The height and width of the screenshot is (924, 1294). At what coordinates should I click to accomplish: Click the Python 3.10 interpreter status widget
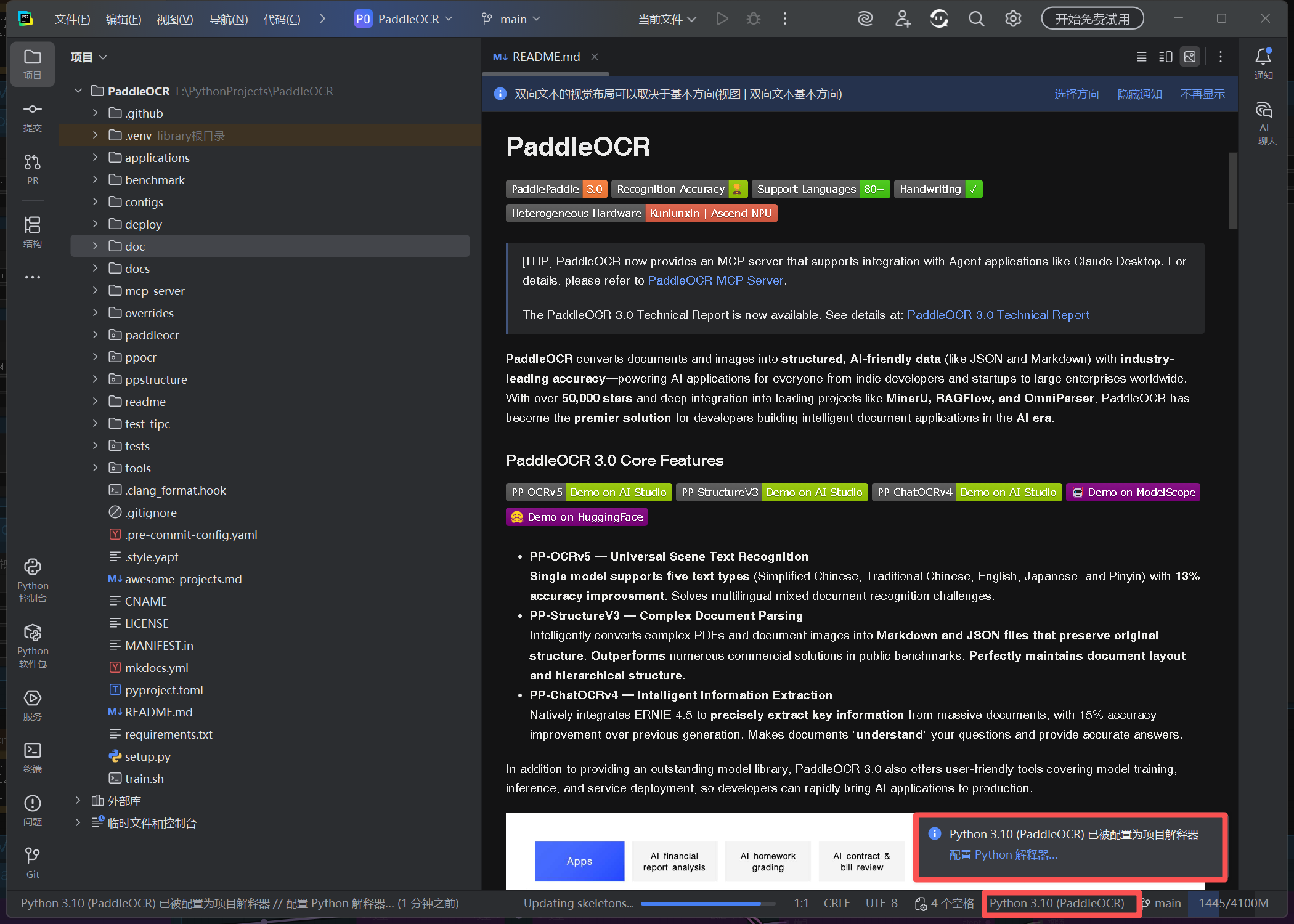1057,903
